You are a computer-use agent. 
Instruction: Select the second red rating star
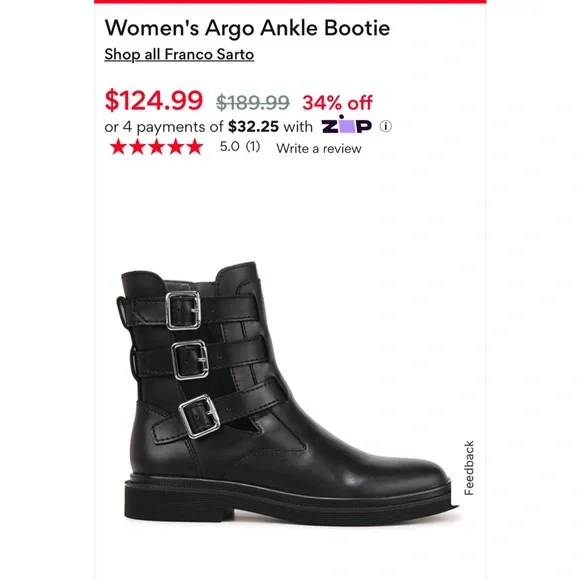tap(137, 147)
